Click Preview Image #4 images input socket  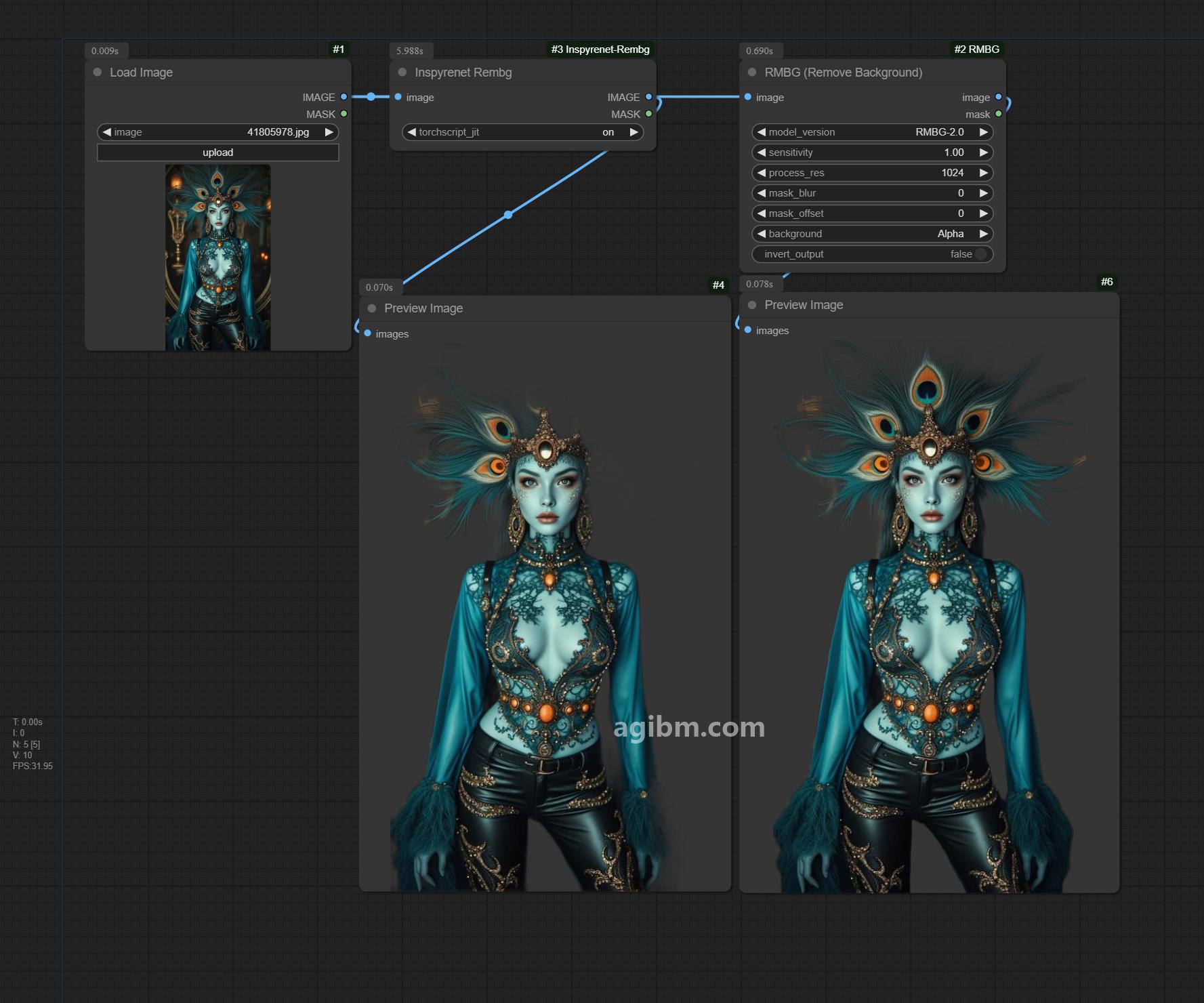pos(368,333)
